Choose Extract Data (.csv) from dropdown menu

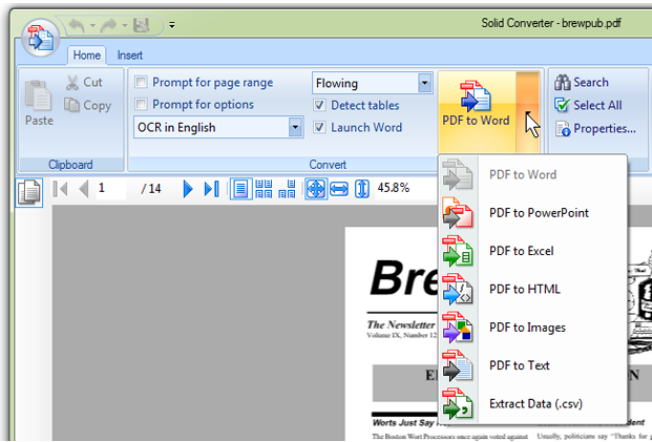click(533, 404)
